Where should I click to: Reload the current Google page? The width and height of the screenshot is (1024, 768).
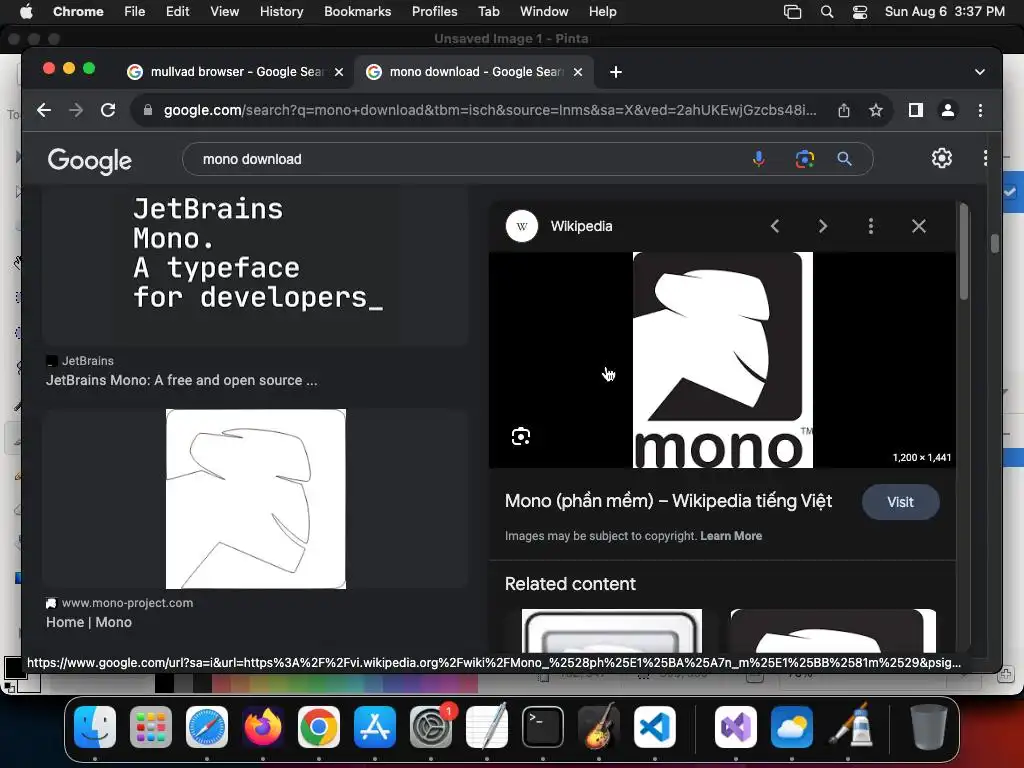(x=108, y=110)
